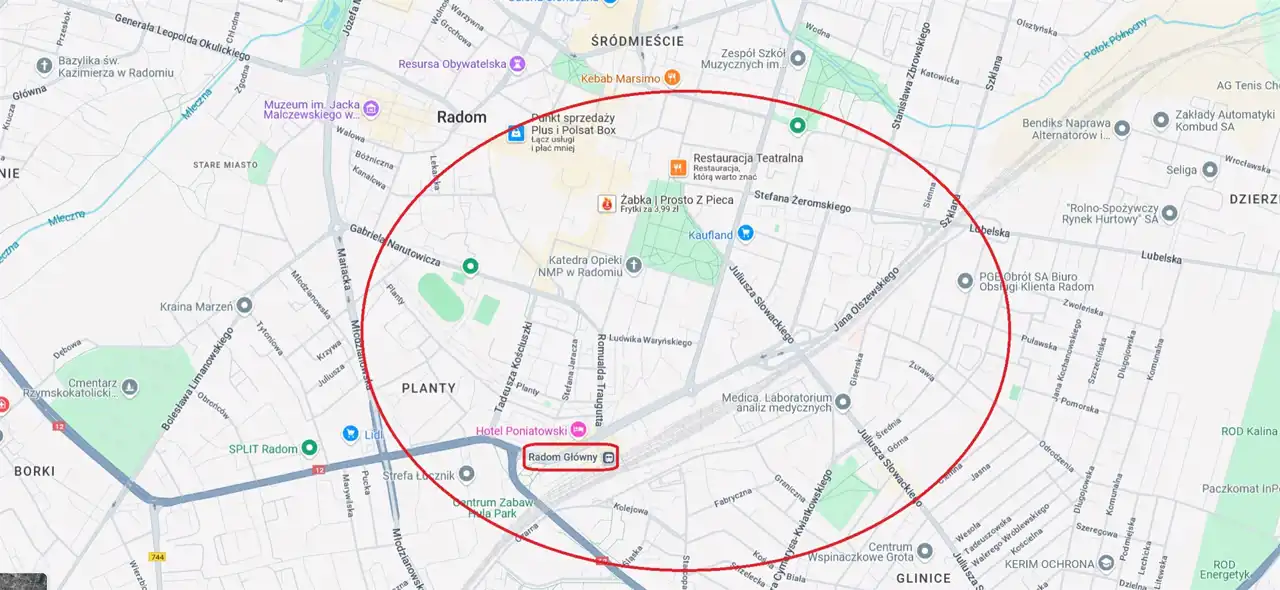This screenshot has width=1280, height=590.
Task: Select the Restauracja Teatralna fork-and-knife icon
Action: click(x=678, y=168)
